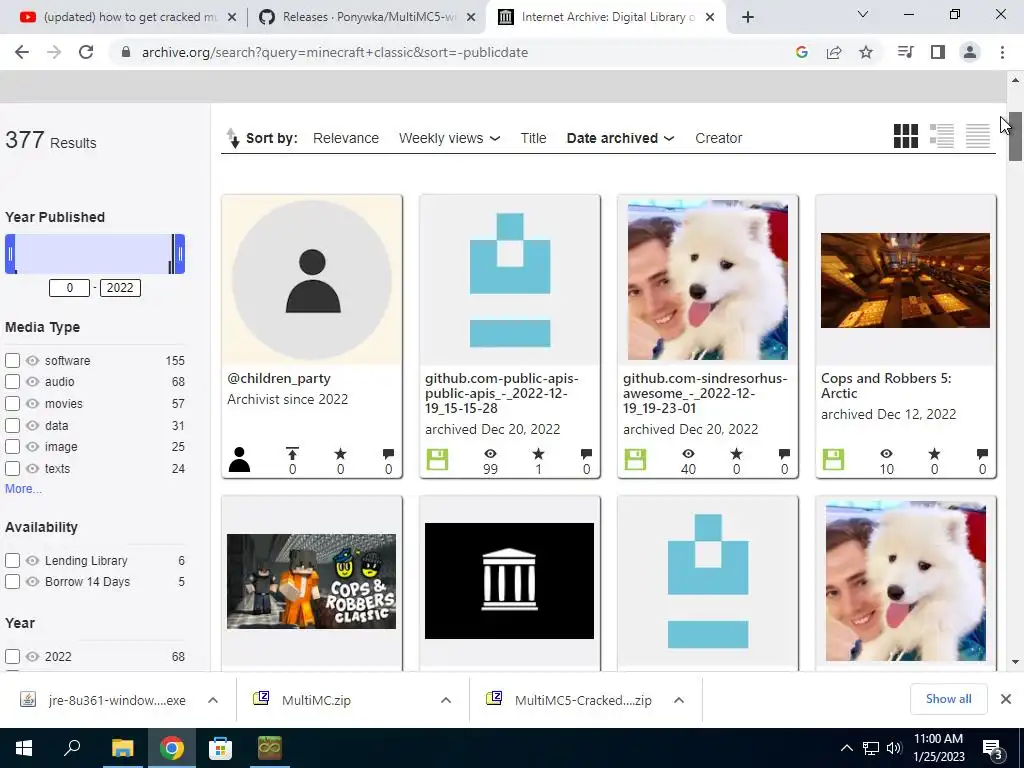Open Chrome tab search dropdown arrow

(x=863, y=14)
